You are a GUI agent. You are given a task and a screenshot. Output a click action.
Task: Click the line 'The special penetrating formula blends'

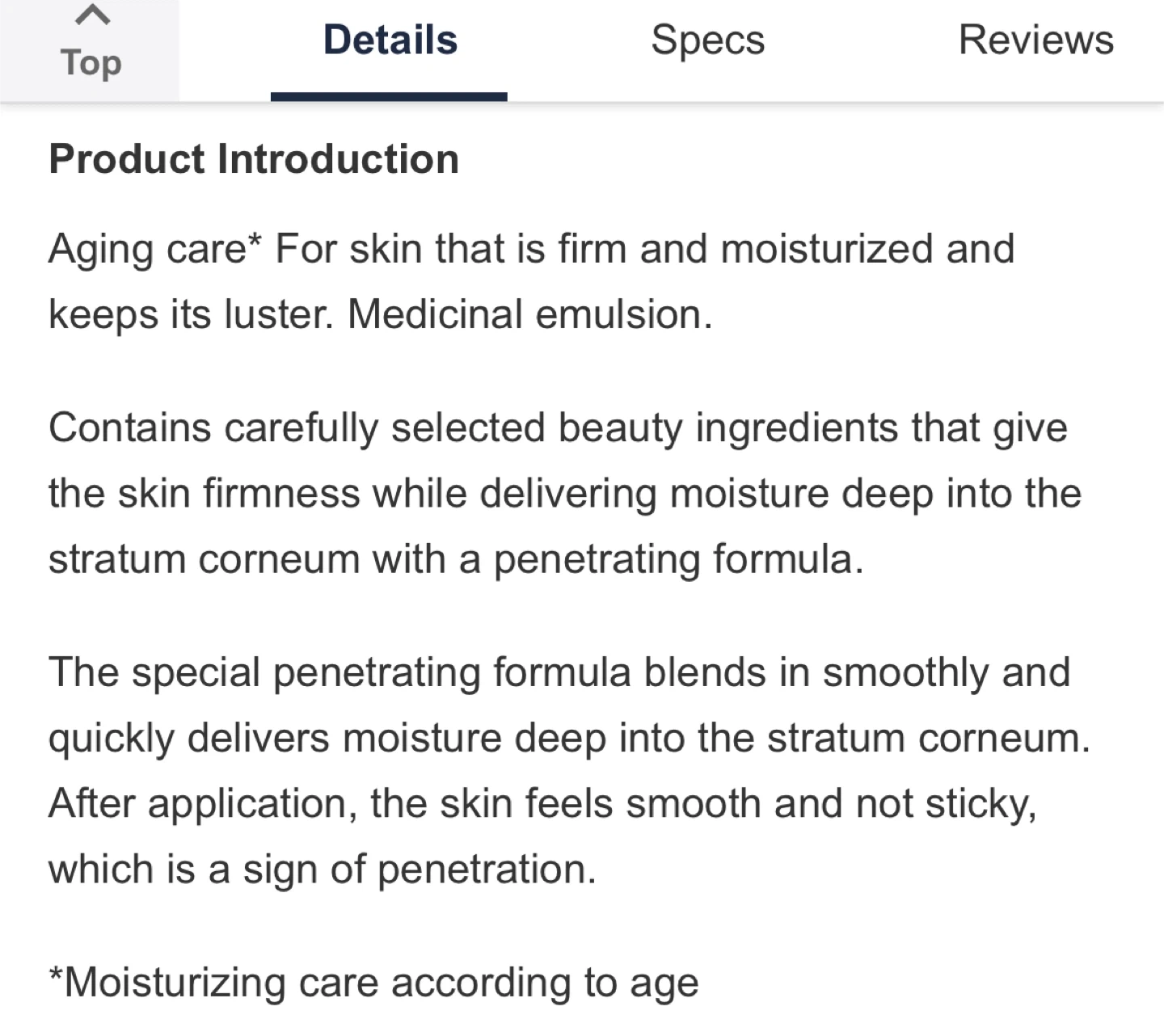pyautogui.click(x=559, y=673)
